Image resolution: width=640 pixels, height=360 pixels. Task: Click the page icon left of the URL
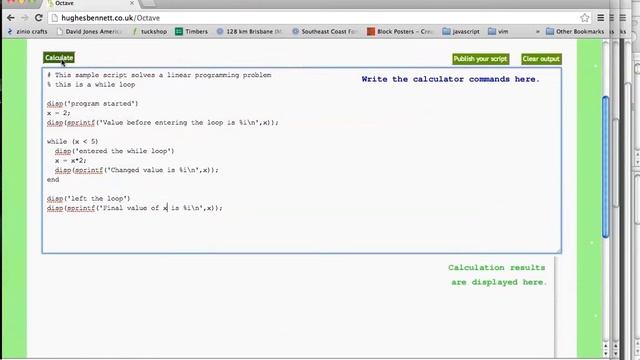point(55,18)
